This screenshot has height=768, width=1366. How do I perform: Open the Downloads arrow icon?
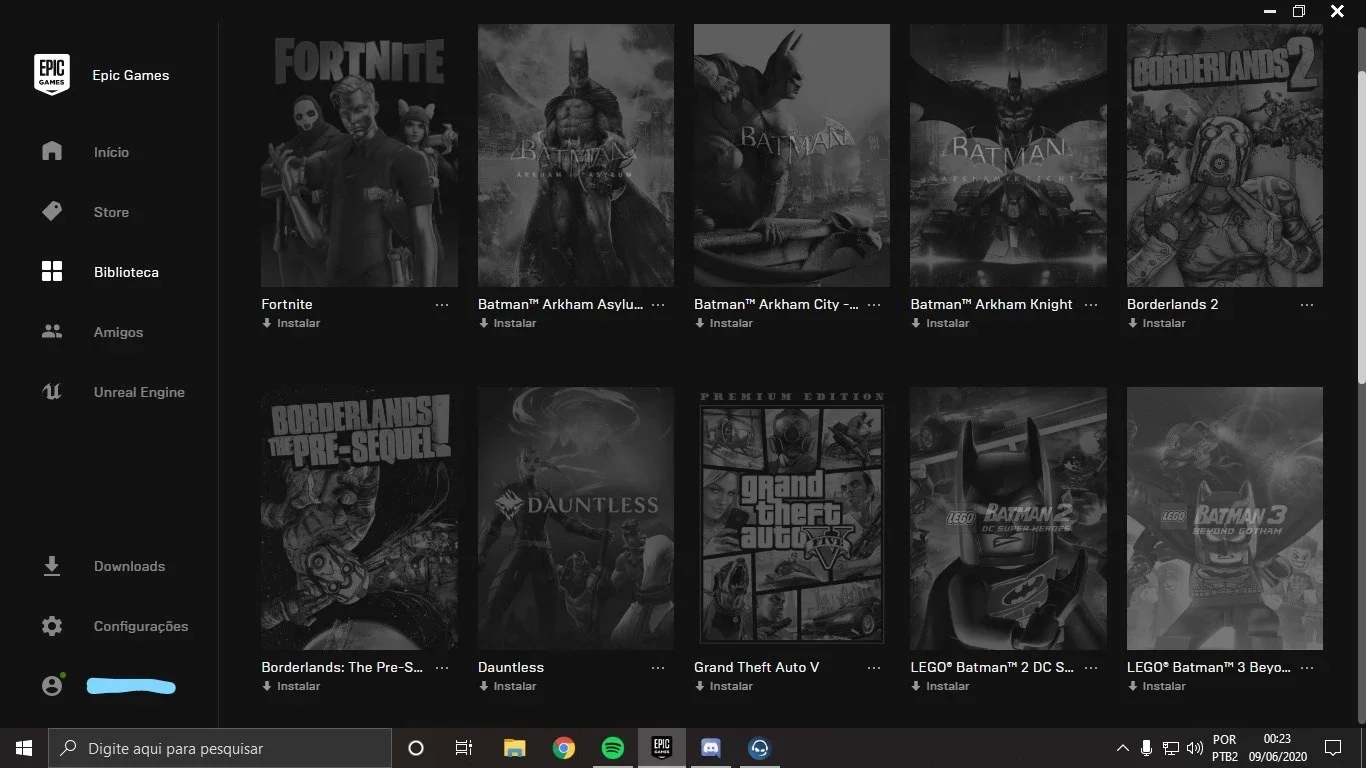pos(52,566)
